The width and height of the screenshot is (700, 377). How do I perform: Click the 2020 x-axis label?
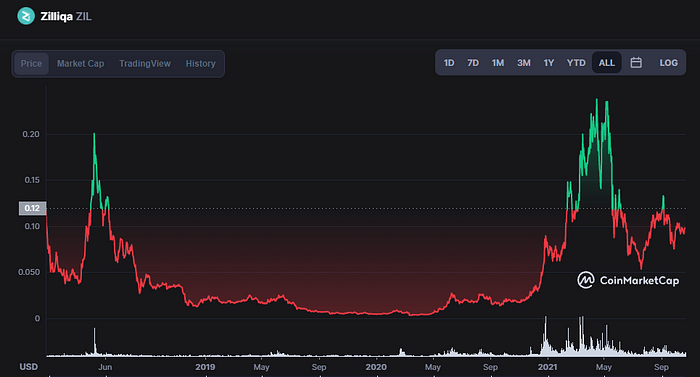[376, 367]
